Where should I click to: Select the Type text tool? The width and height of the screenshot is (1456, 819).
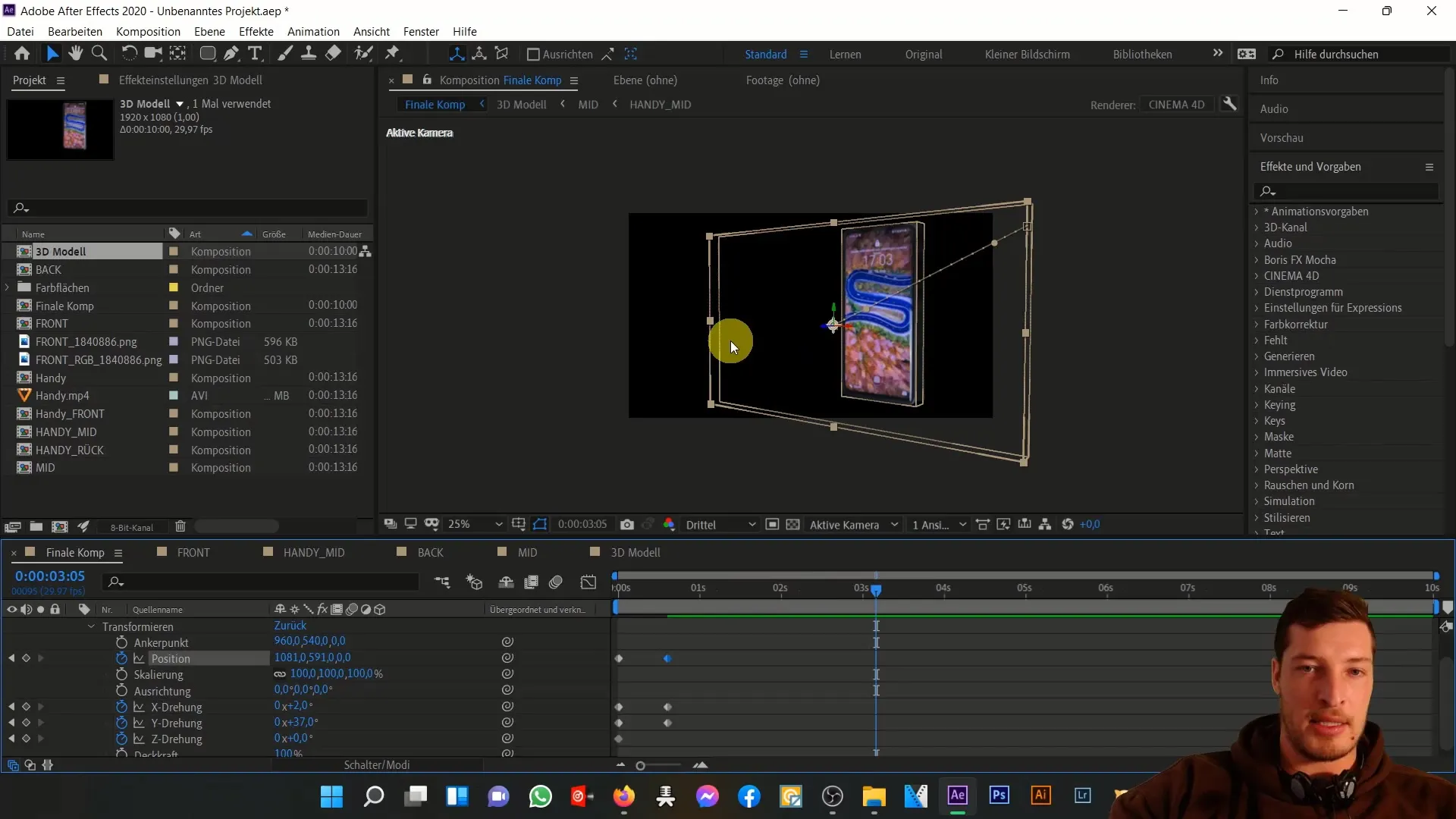[x=256, y=54]
